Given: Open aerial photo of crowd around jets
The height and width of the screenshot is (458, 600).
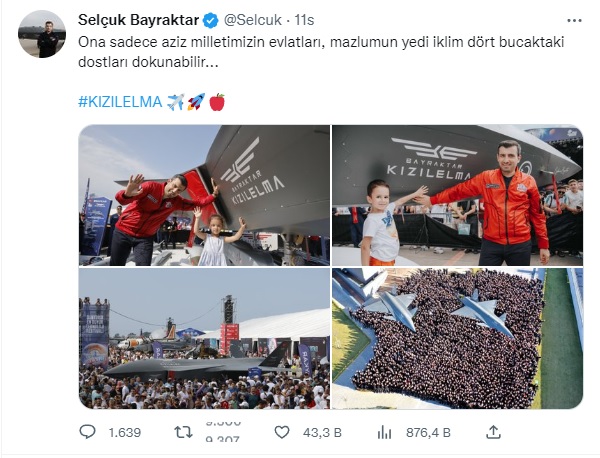Looking at the screenshot, I should coord(457,338).
